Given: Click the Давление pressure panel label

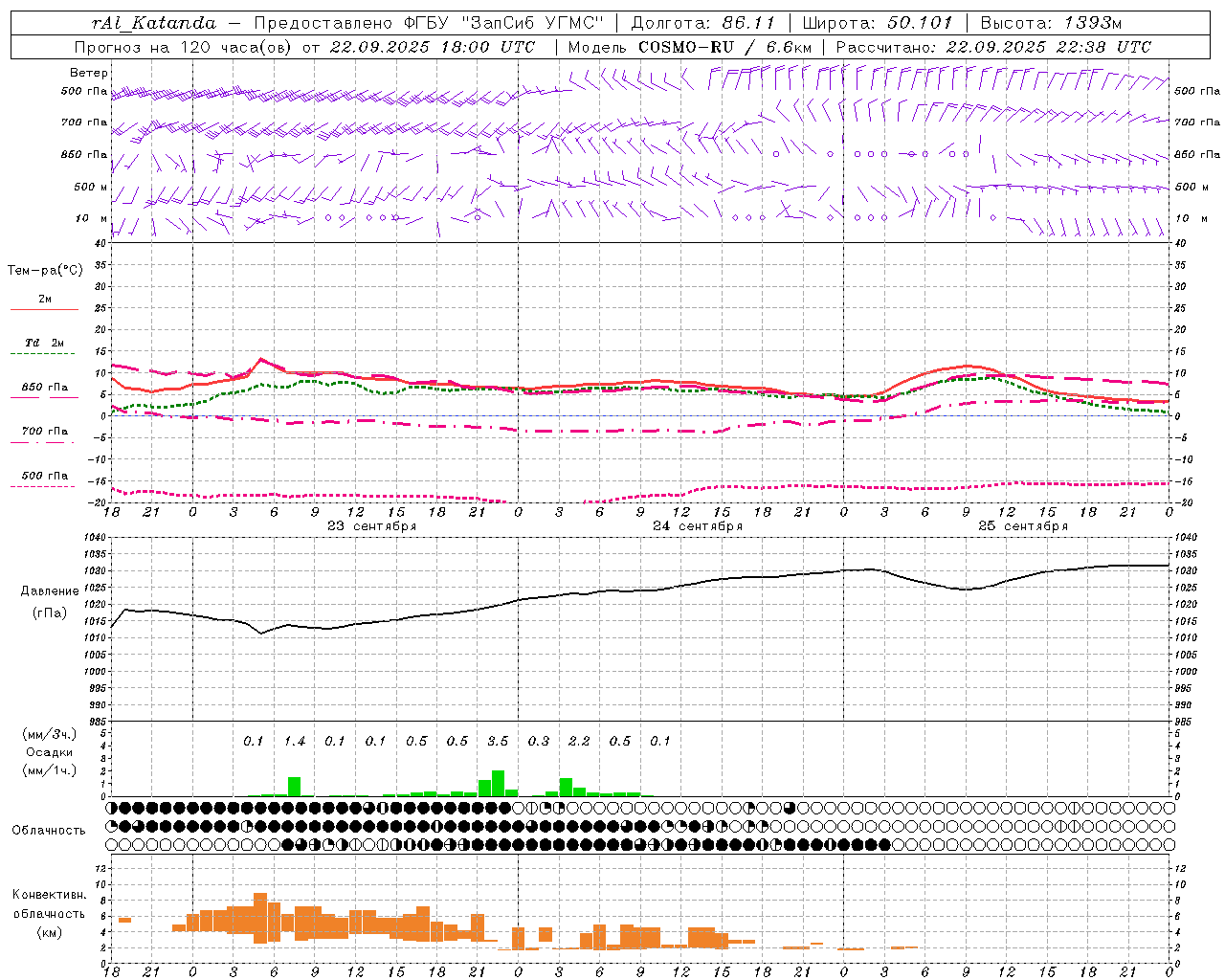Looking at the screenshot, I should [50, 591].
